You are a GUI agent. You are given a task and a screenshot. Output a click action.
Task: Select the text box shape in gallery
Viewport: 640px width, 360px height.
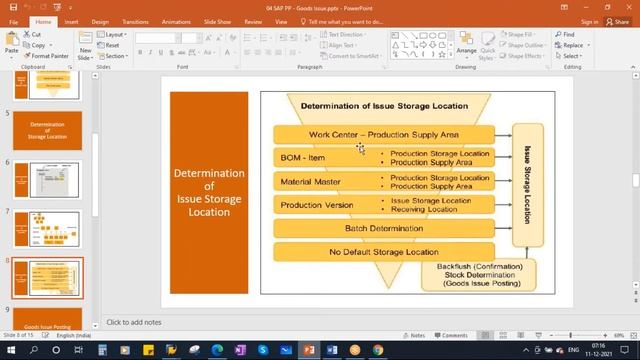[x=395, y=36]
